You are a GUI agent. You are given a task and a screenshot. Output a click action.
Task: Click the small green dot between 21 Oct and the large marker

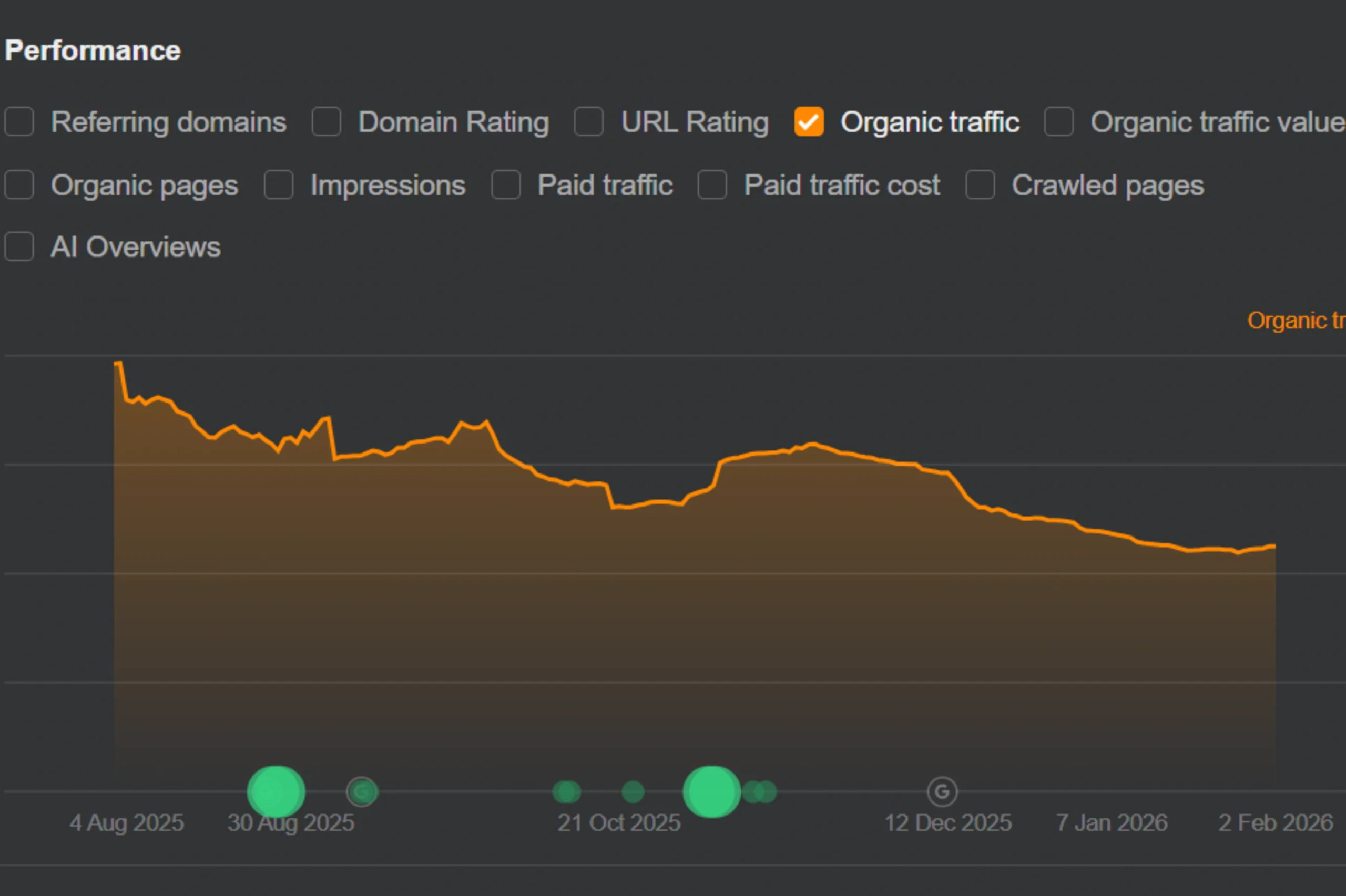pyautogui.click(x=632, y=791)
